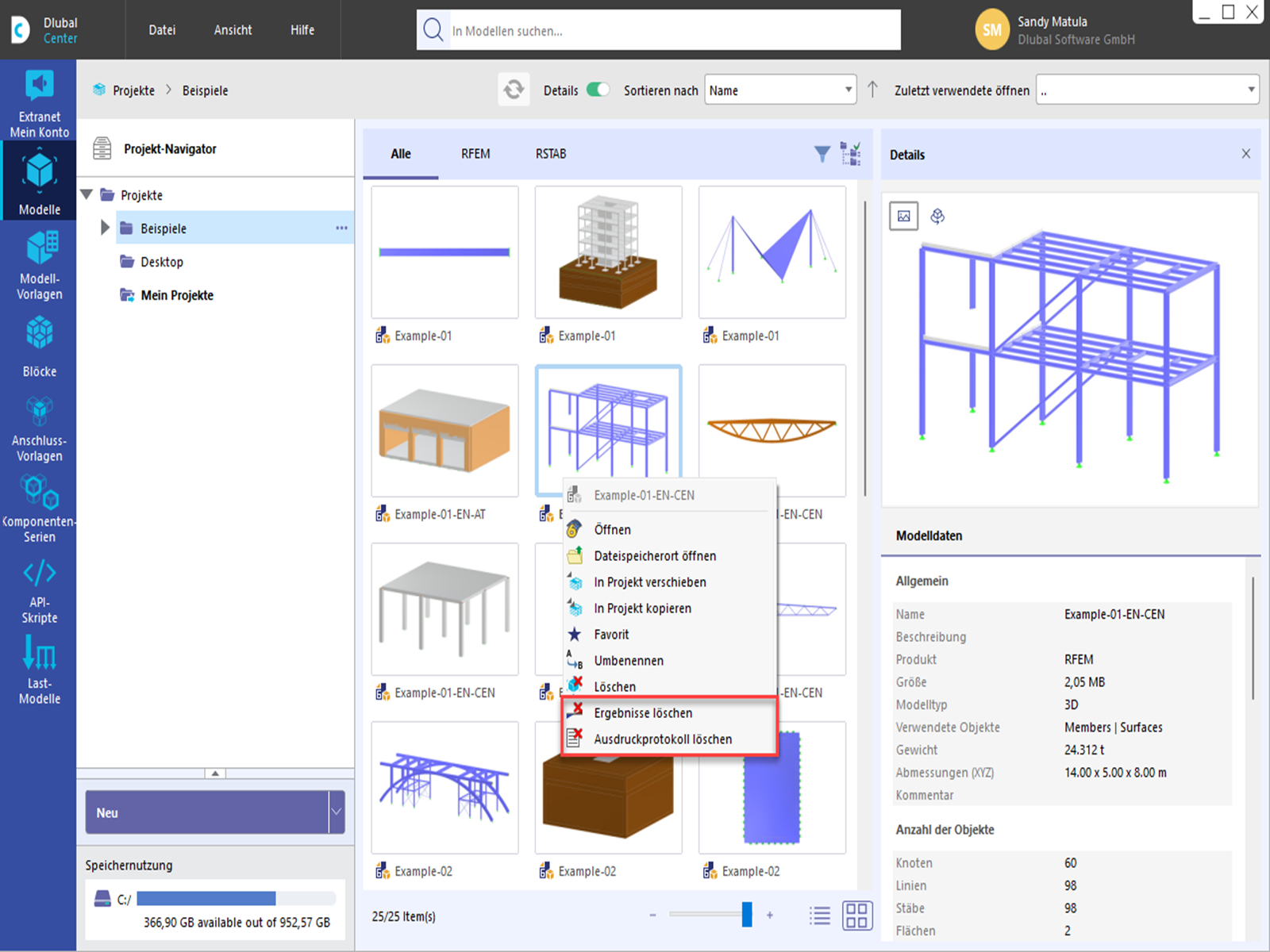
Task: Open Modell-Vorlagen in sidebar
Action: click(x=39, y=265)
